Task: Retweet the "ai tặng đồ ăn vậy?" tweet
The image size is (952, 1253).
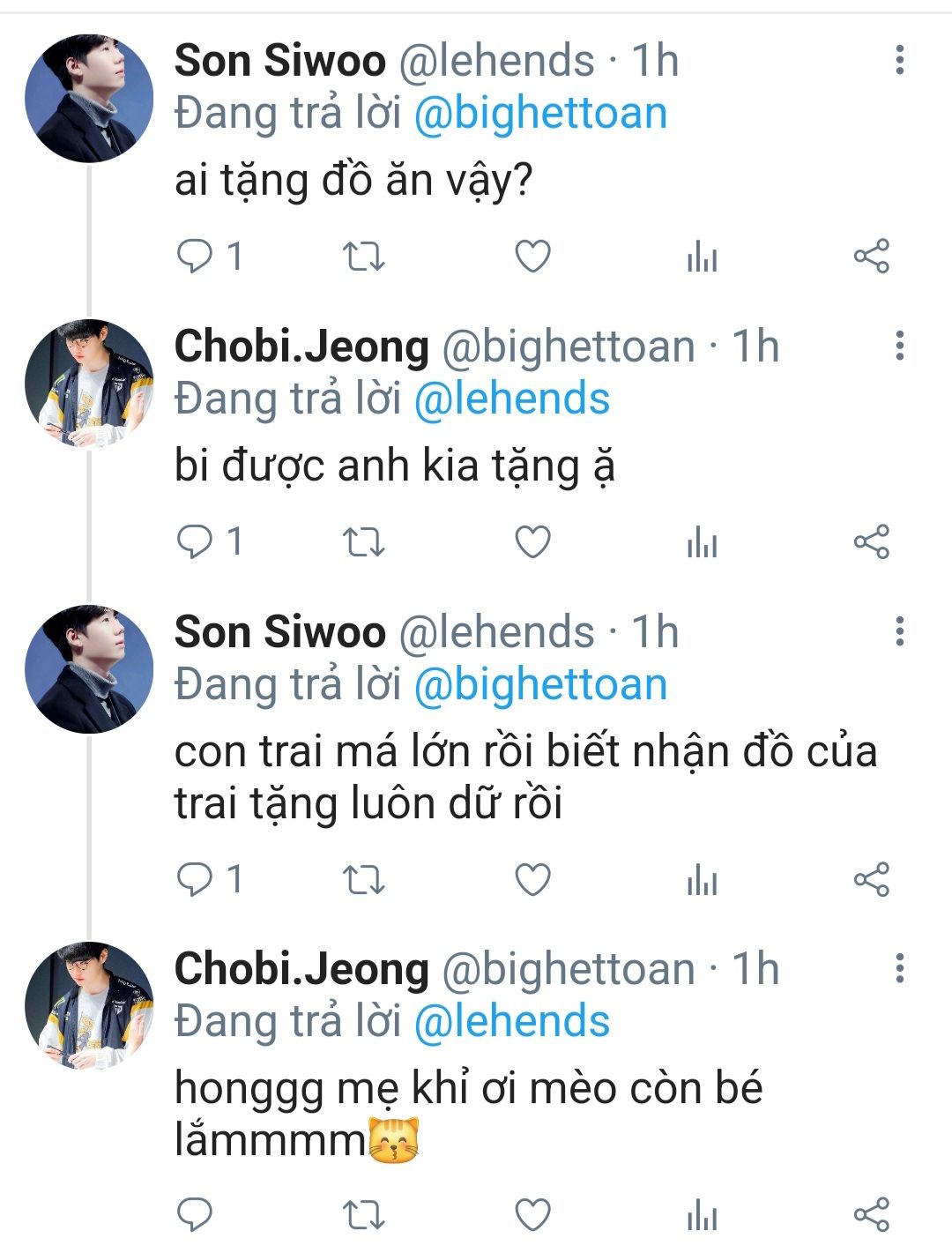Action: 362,257
